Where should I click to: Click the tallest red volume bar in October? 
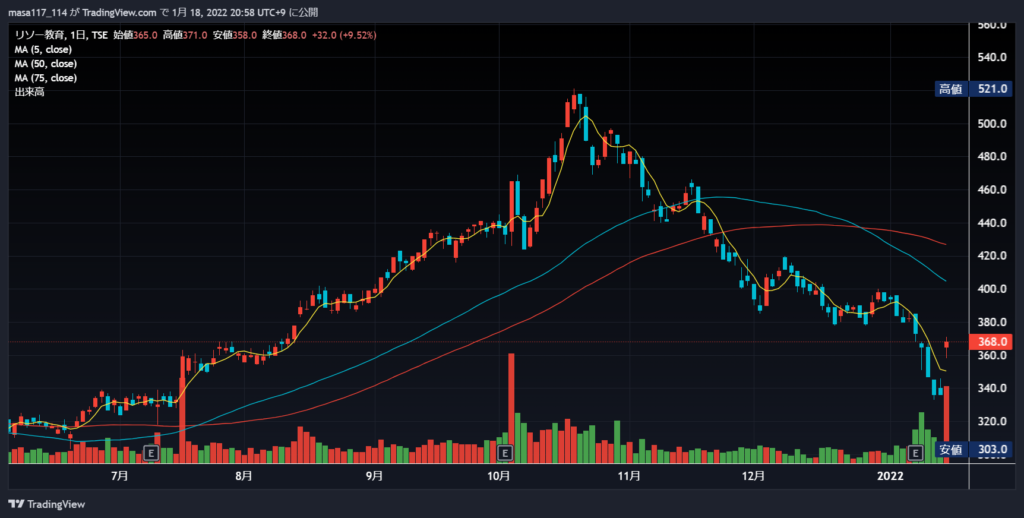pyautogui.click(x=511, y=408)
